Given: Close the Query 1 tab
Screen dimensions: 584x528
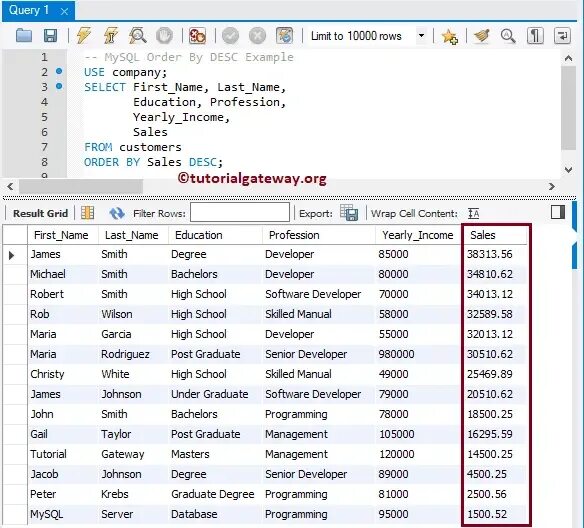Looking at the screenshot, I should tap(64, 11).
